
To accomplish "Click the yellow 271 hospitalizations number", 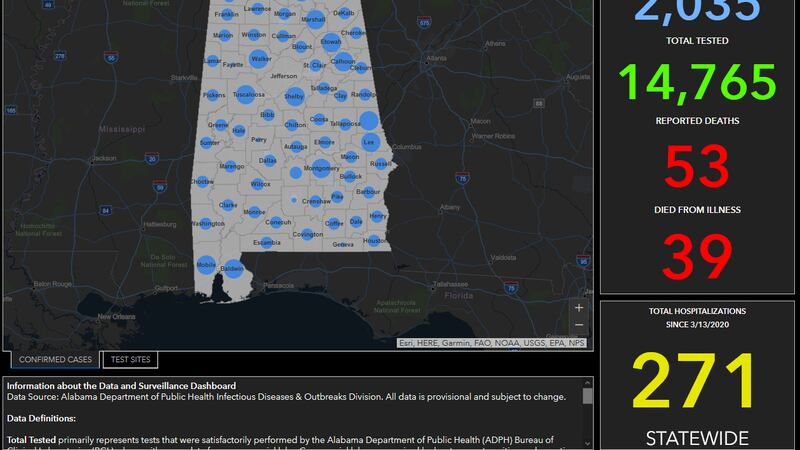I will coord(693,381).
